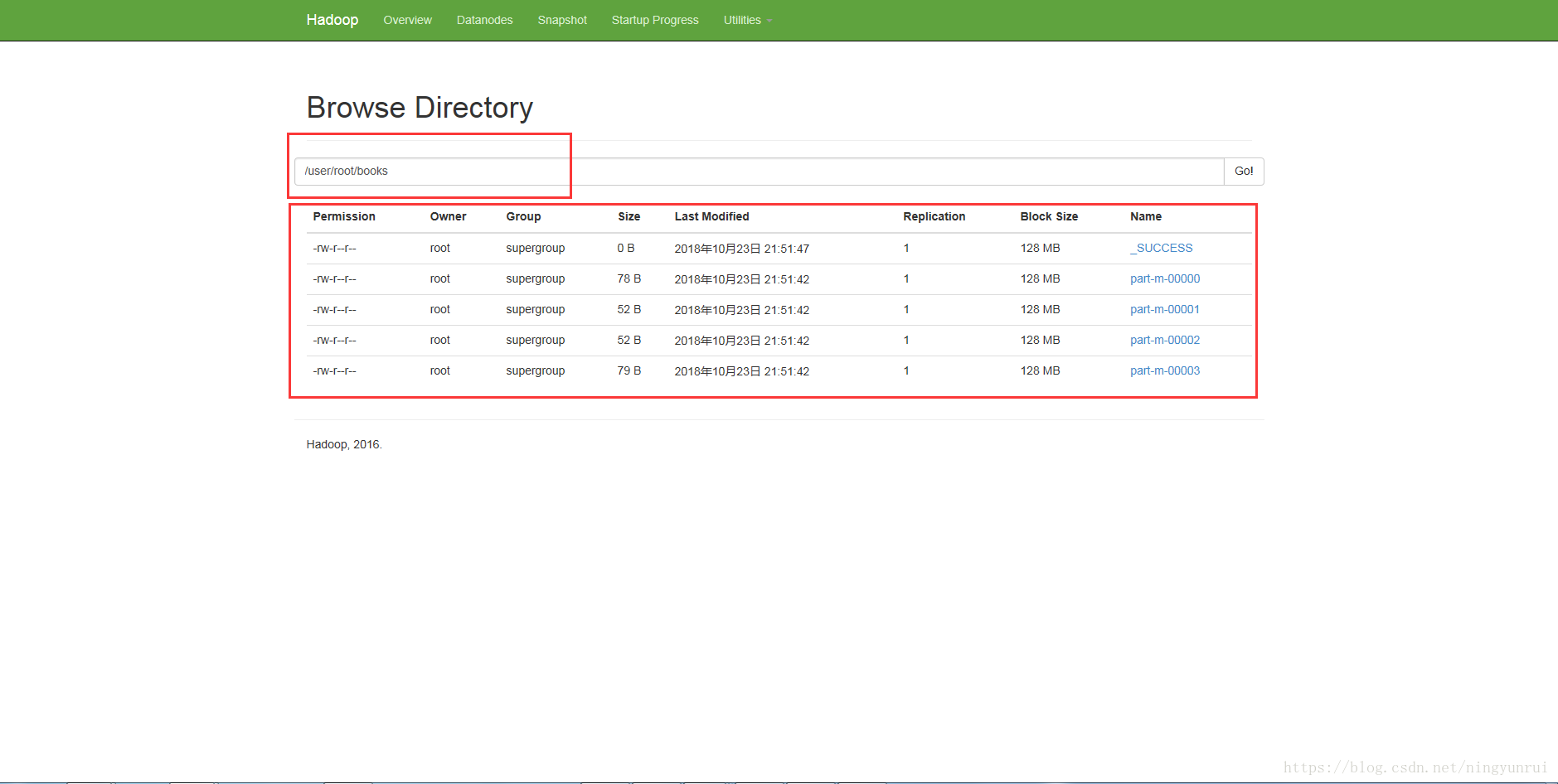1558x784 pixels.
Task: Expand the Utilities dropdown menu
Action: [x=747, y=20]
